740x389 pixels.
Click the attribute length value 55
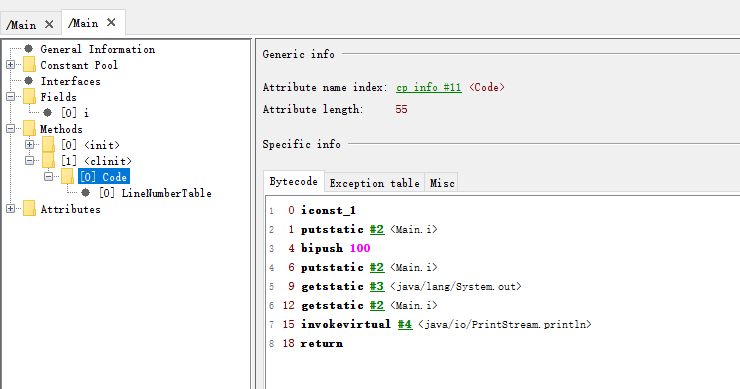pos(401,110)
